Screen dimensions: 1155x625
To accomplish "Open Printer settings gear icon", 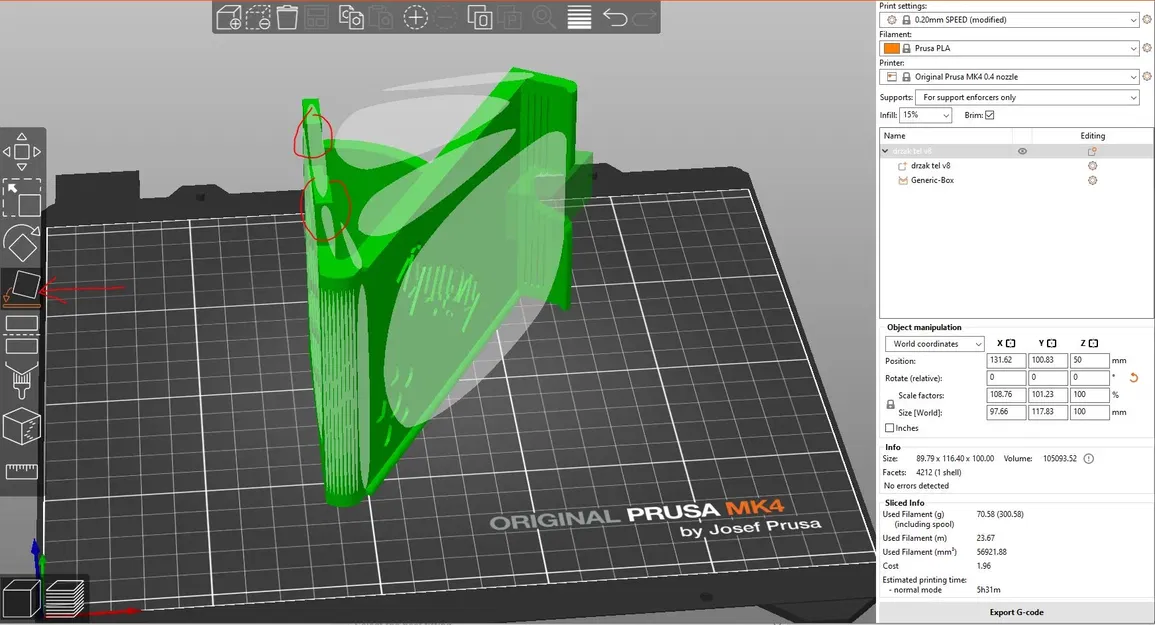I will click(1146, 76).
